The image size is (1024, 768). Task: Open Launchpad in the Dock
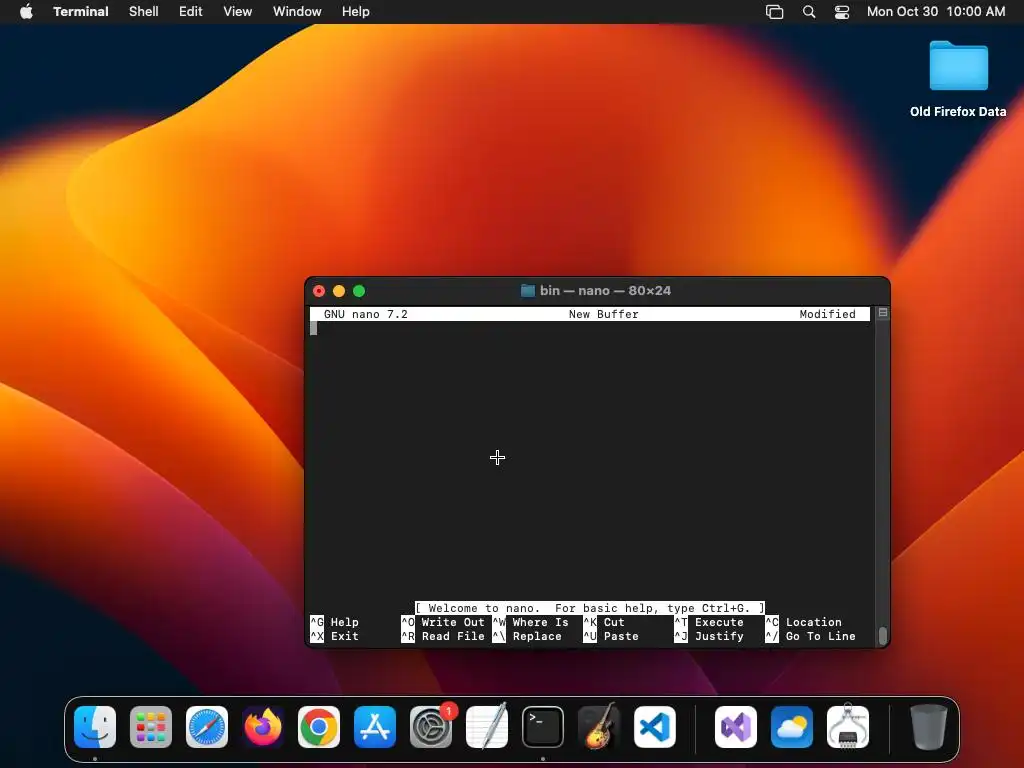pos(151,727)
